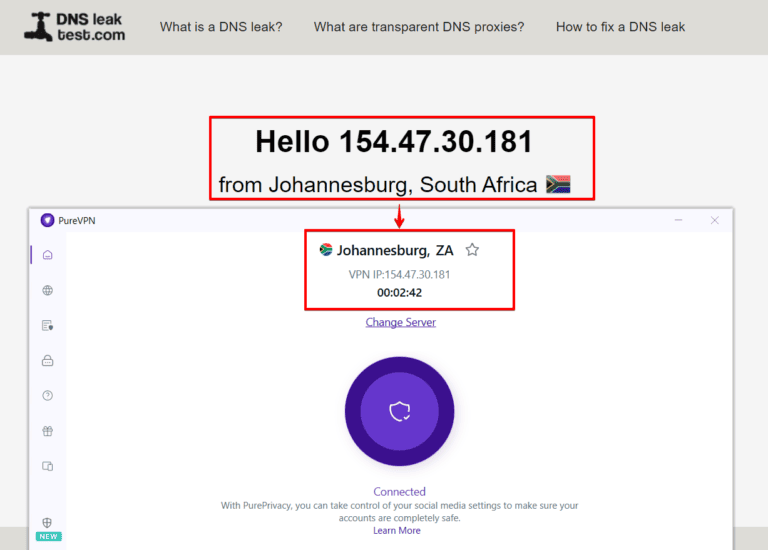Open the PureVPN home tab
768x550 pixels.
pos(47,255)
